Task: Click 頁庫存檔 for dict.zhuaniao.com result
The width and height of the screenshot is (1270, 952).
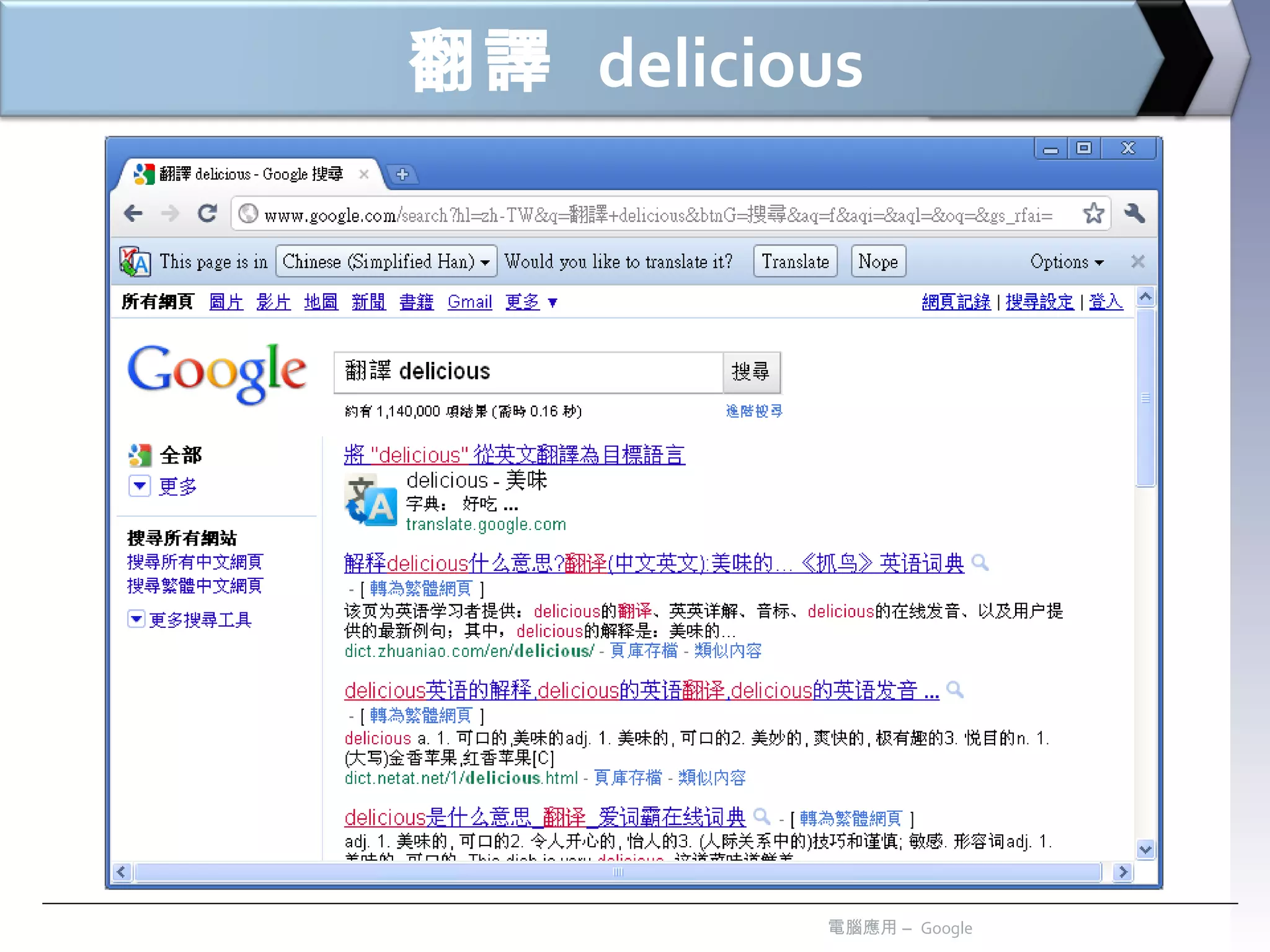Action: (644, 651)
